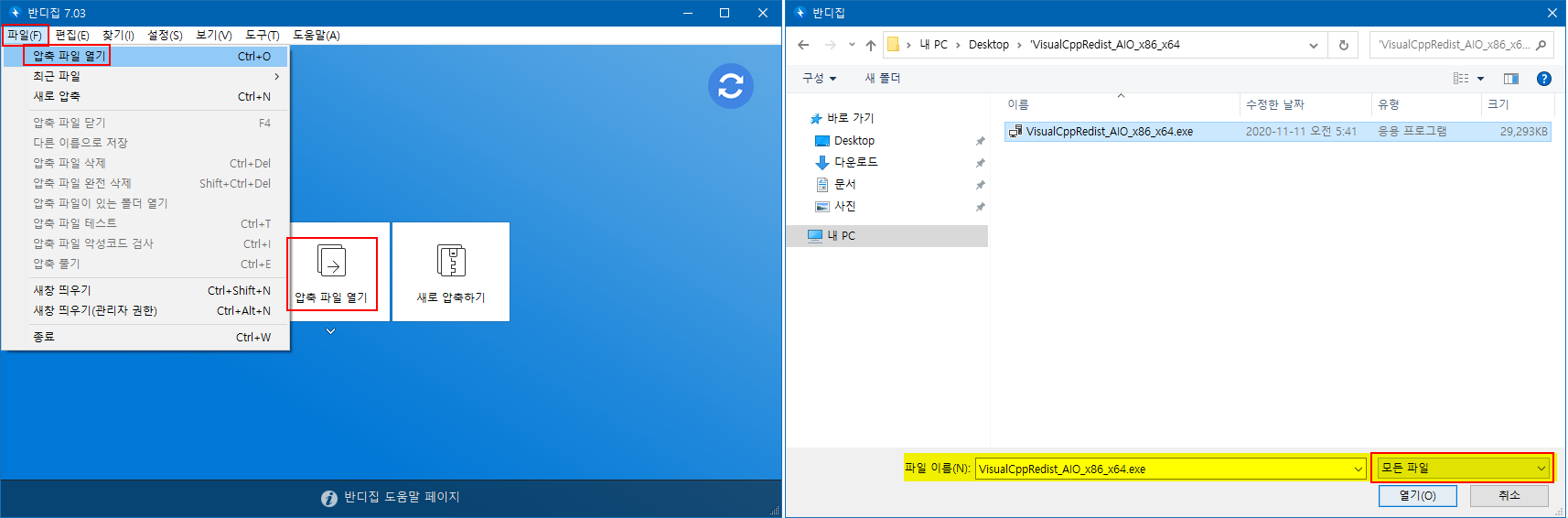Click Desktop in the address bar path

pyautogui.click(x=989, y=45)
